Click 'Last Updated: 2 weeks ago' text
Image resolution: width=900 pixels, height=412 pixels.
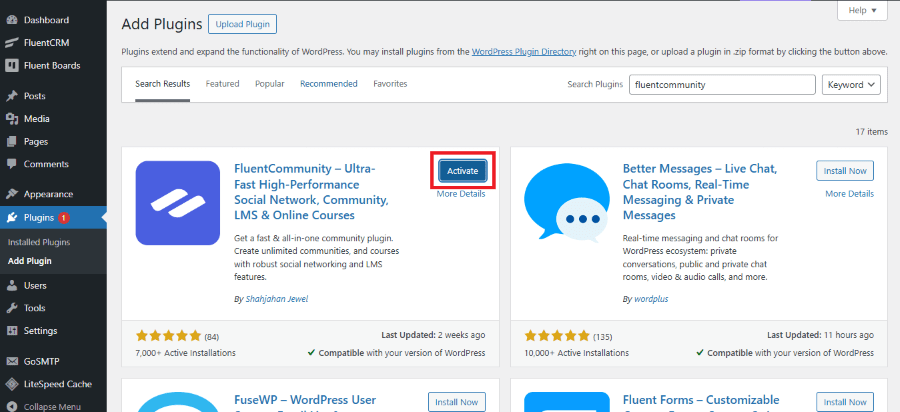(433, 335)
